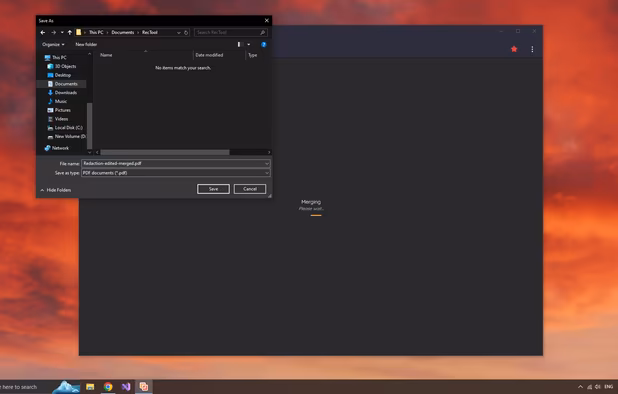Viewport: 618px width, 394px height.
Task: Refresh the RecTool folder view
Action: coord(186,32)
